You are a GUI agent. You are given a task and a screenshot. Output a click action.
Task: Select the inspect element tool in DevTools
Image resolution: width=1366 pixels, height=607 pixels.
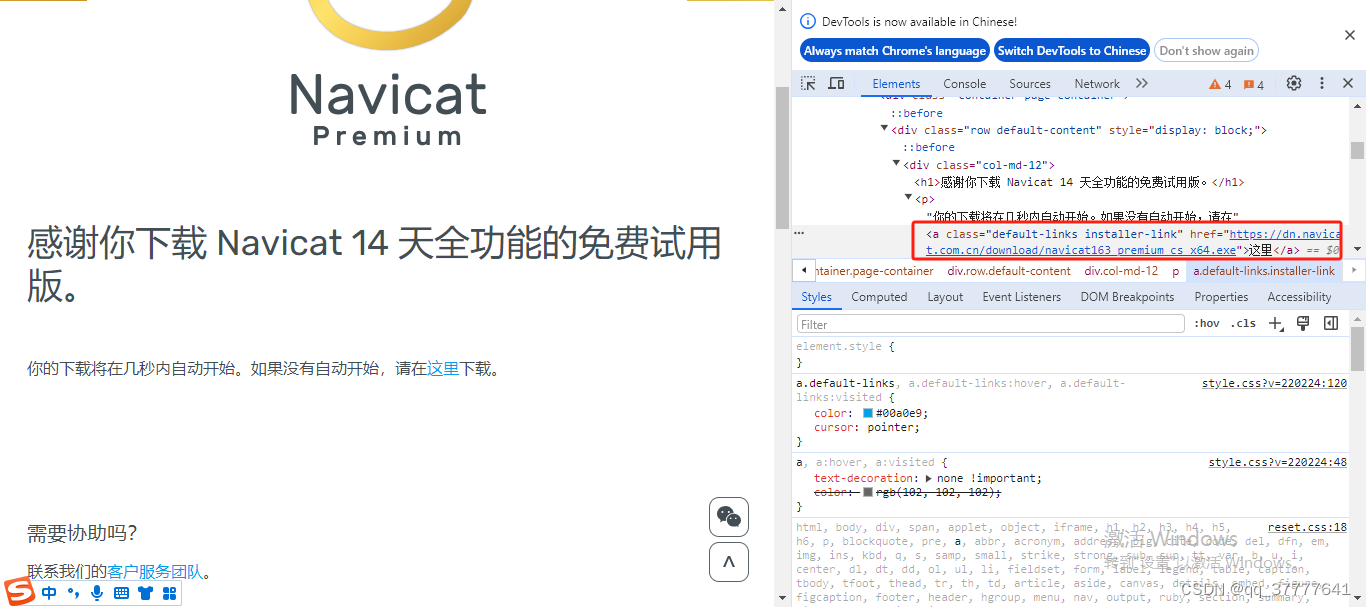click(x=807, y=84)
